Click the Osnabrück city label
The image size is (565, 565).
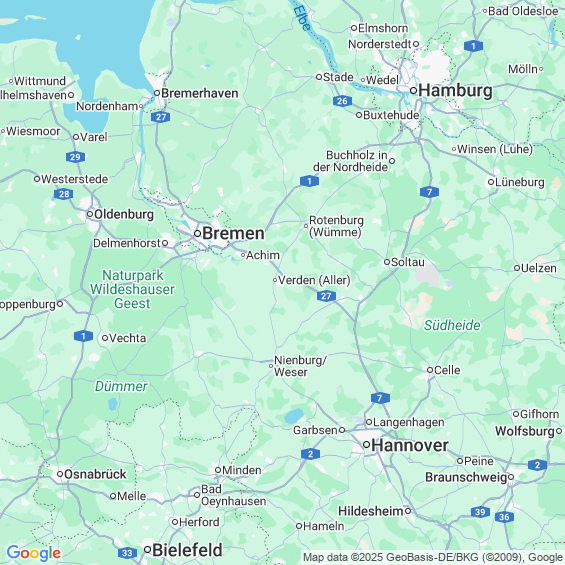point(95,474)
